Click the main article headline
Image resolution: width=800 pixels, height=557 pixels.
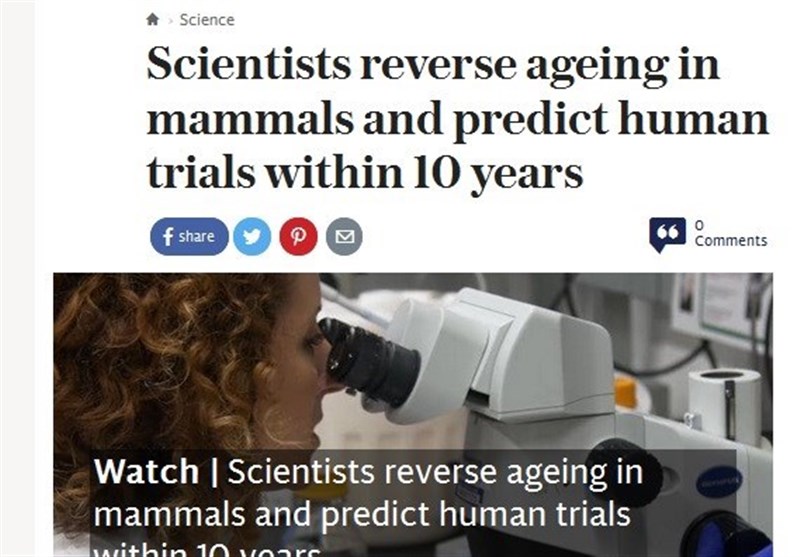[x=457, y=119]
